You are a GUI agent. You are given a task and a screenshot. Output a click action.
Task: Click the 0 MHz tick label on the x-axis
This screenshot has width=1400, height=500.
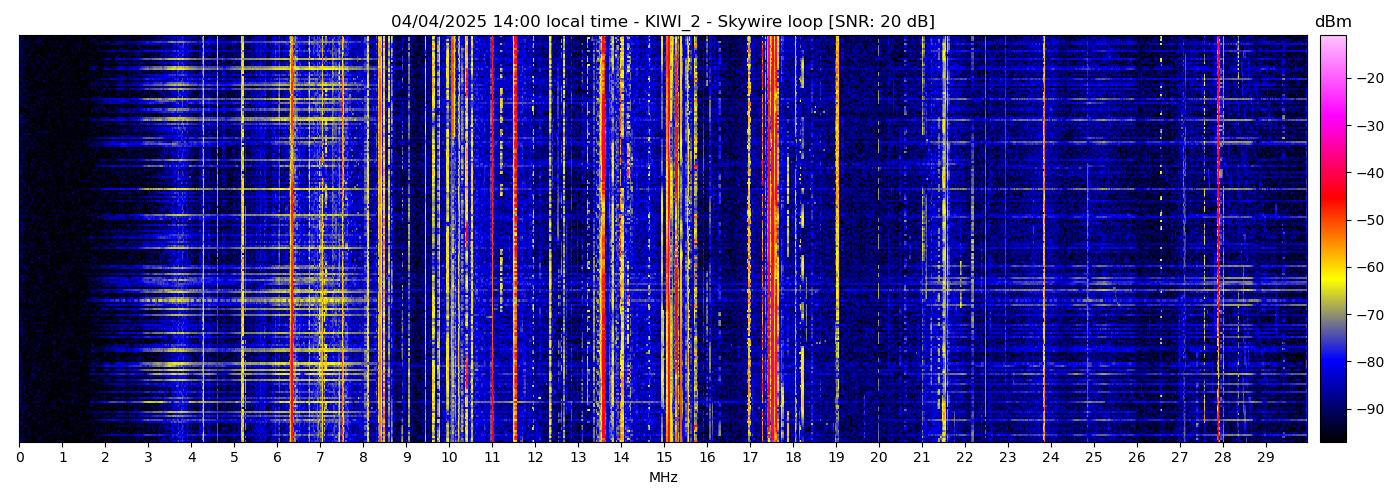tap(19, 457)
